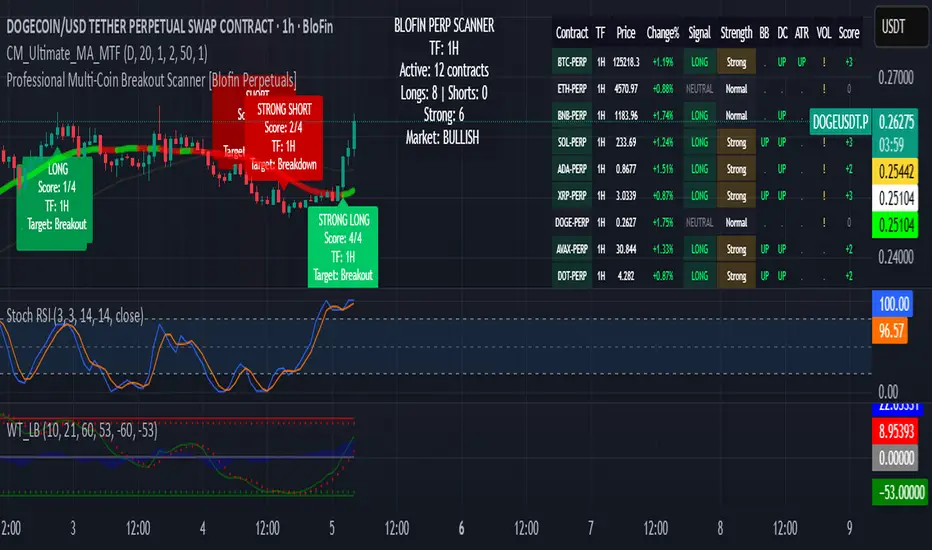
Task: Select the DOGE-PERP contract cell
Action: click(572, 222)
